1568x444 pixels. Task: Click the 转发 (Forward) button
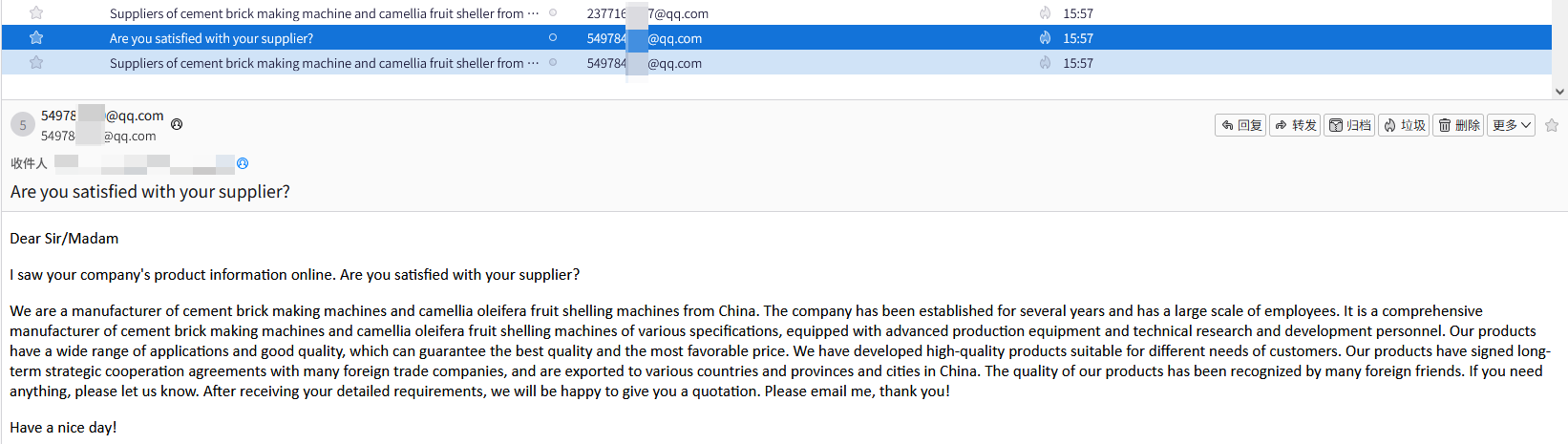coord(1295,125)
